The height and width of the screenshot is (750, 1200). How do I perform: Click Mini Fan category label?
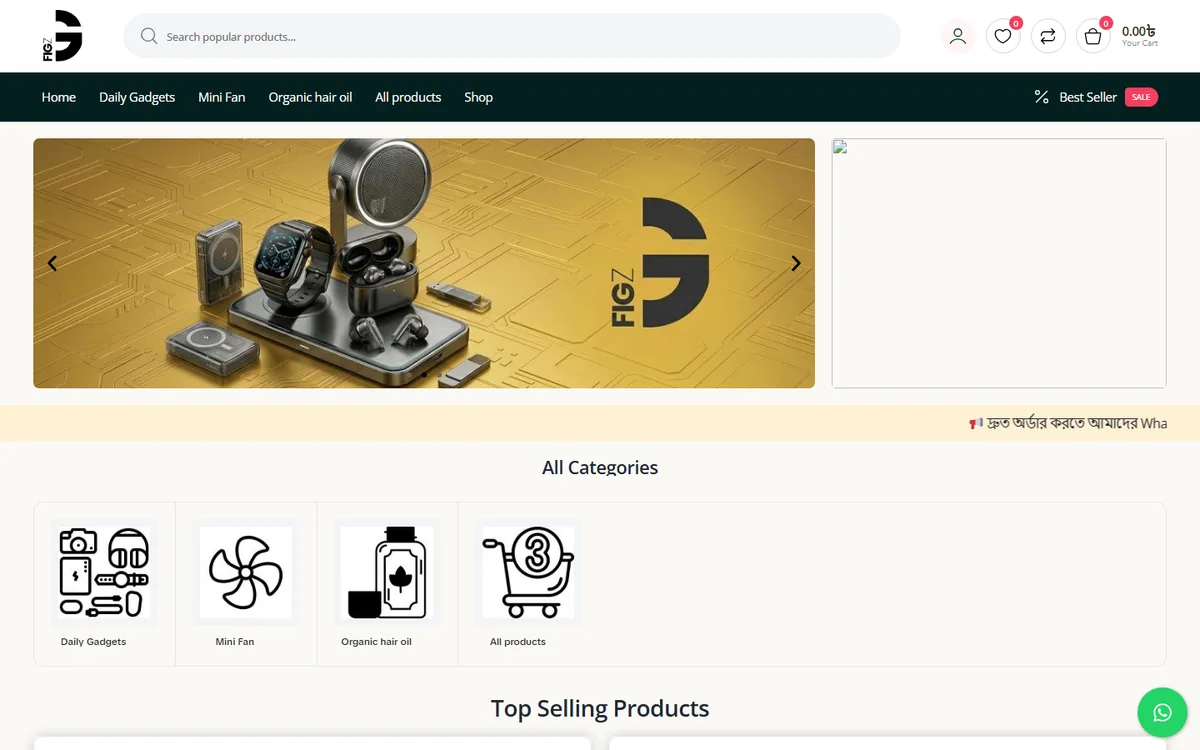235,642
